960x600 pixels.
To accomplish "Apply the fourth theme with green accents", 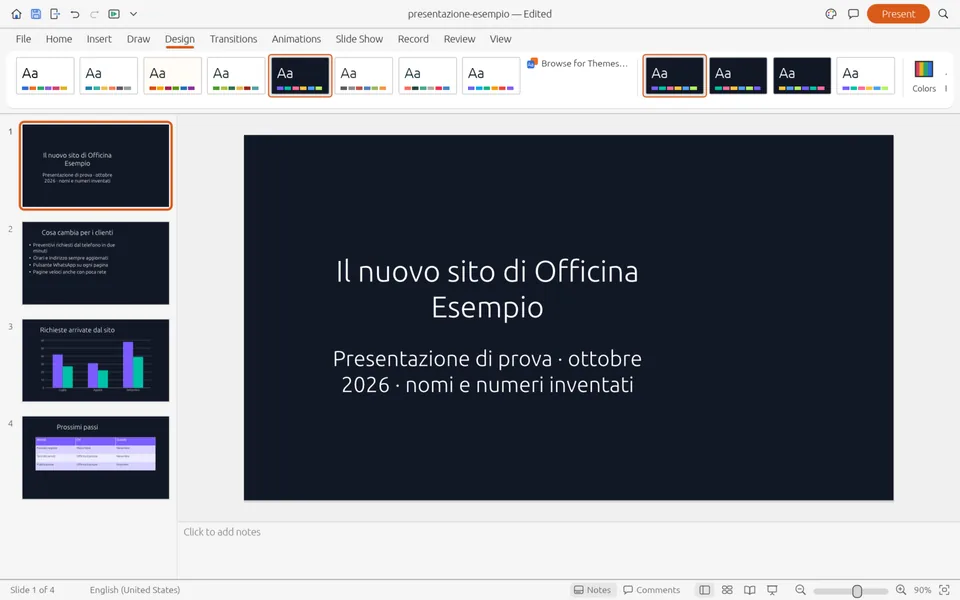I will click(236, 75).
